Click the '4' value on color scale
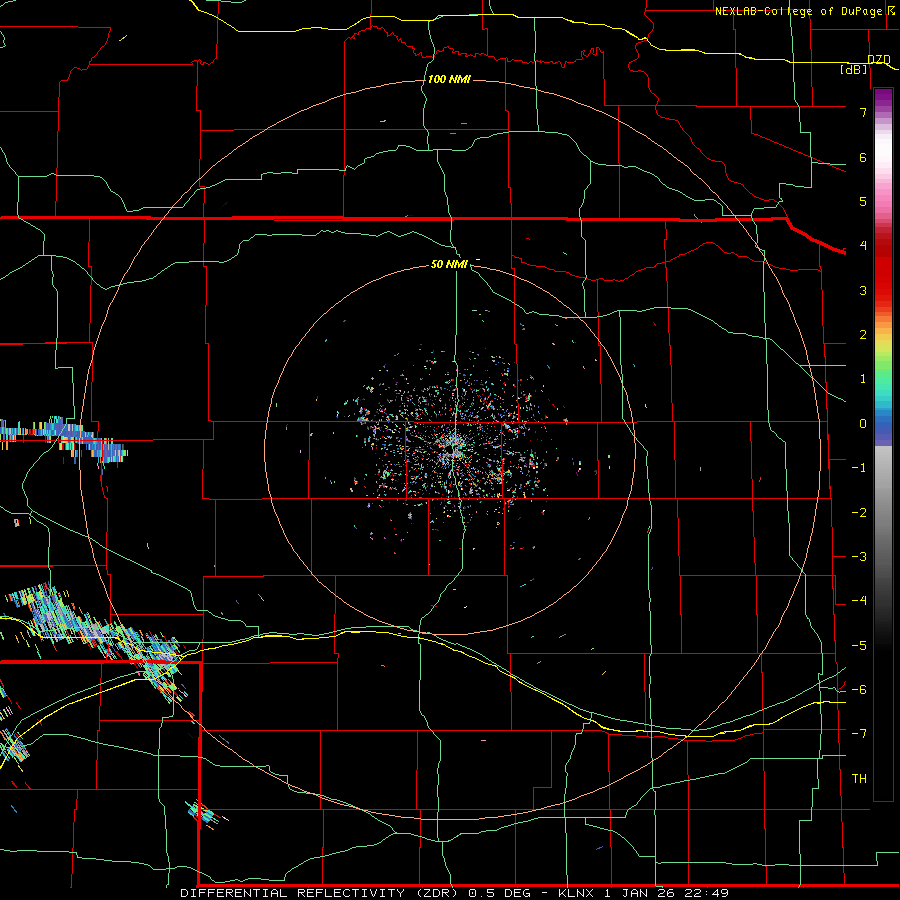The width and height of the screenshot is (900, 900). click(x=863, y=246)
